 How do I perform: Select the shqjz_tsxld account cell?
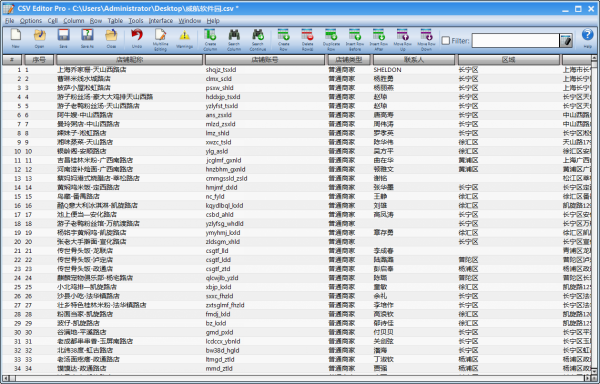[265, 70]
